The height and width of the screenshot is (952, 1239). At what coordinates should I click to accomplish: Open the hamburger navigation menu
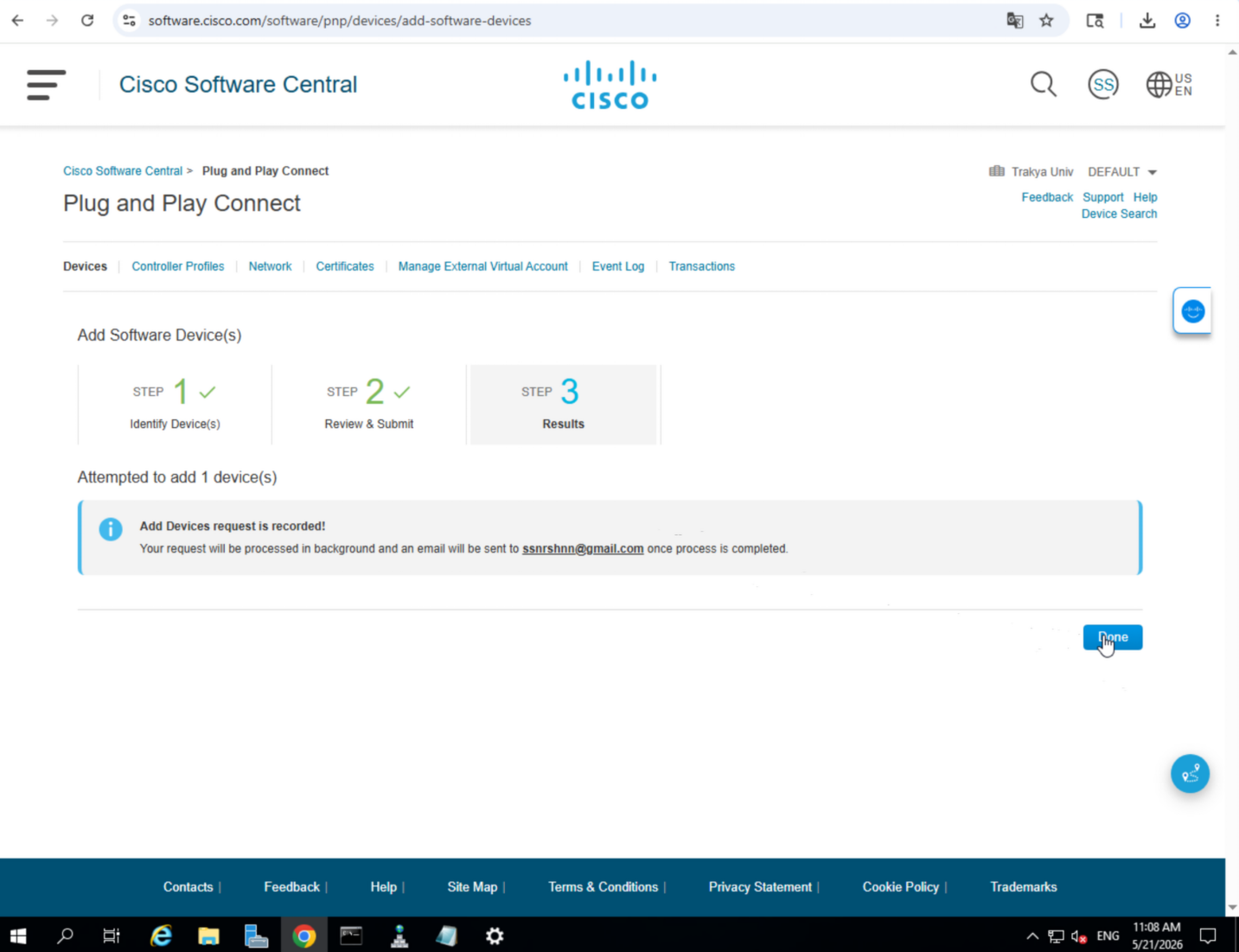click(x=46, y=85)
